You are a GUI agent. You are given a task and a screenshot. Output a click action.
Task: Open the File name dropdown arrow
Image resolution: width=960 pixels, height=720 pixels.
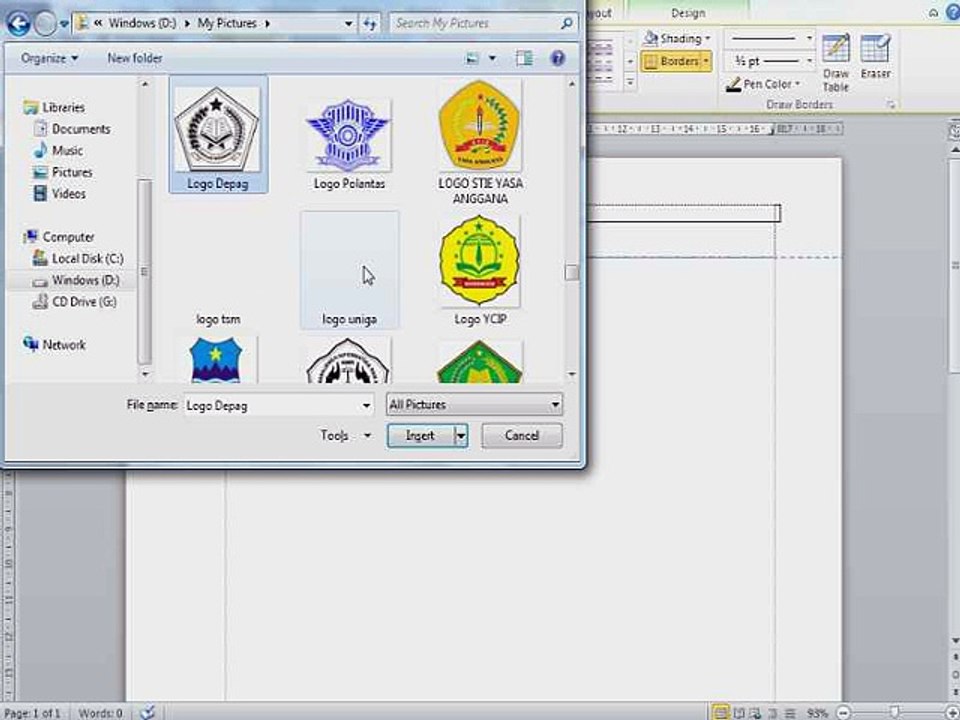[366, 405]
